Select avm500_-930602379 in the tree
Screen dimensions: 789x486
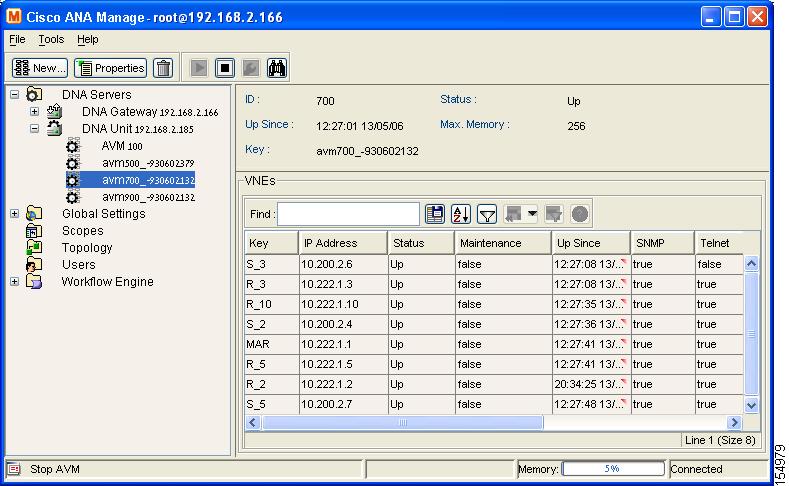tap(148, 163)
